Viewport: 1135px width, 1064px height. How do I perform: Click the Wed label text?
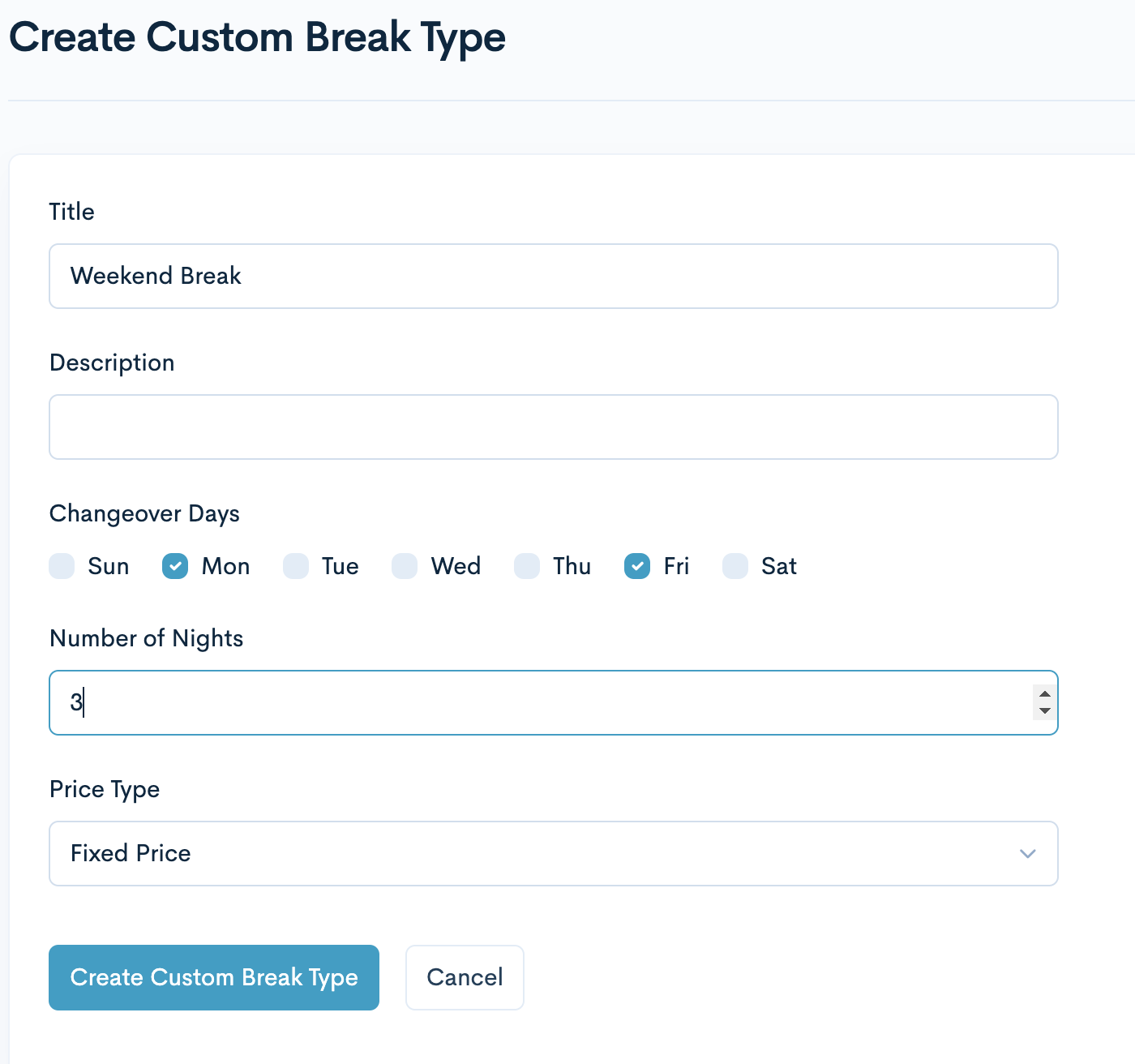coord(456,566)
